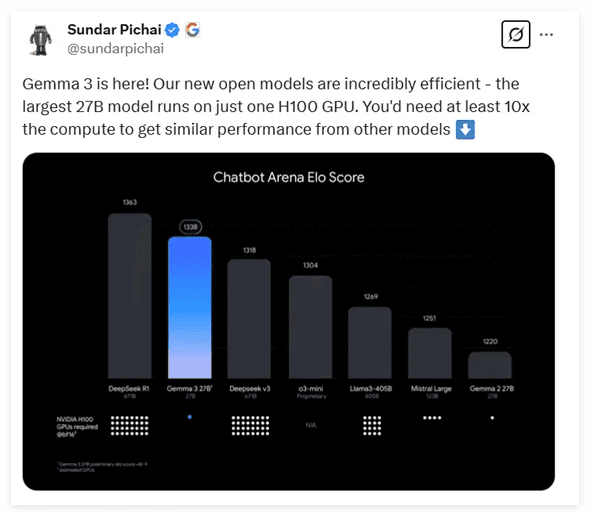Click the o3-mini bar in chart
The height and width of the screenshot is (516, 590).
coord(310,327)
